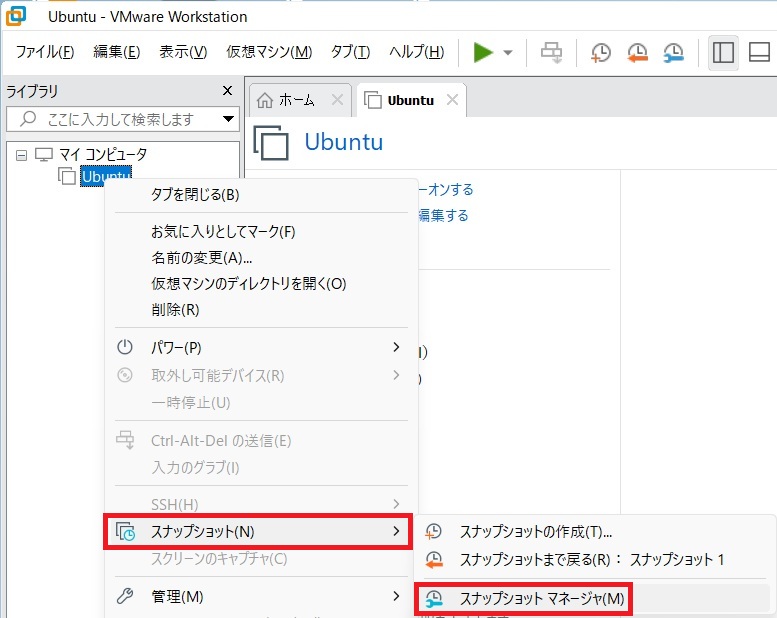777x618 pixels.
Task: Close the ホーム tab
Action: [x=337, y=100]
